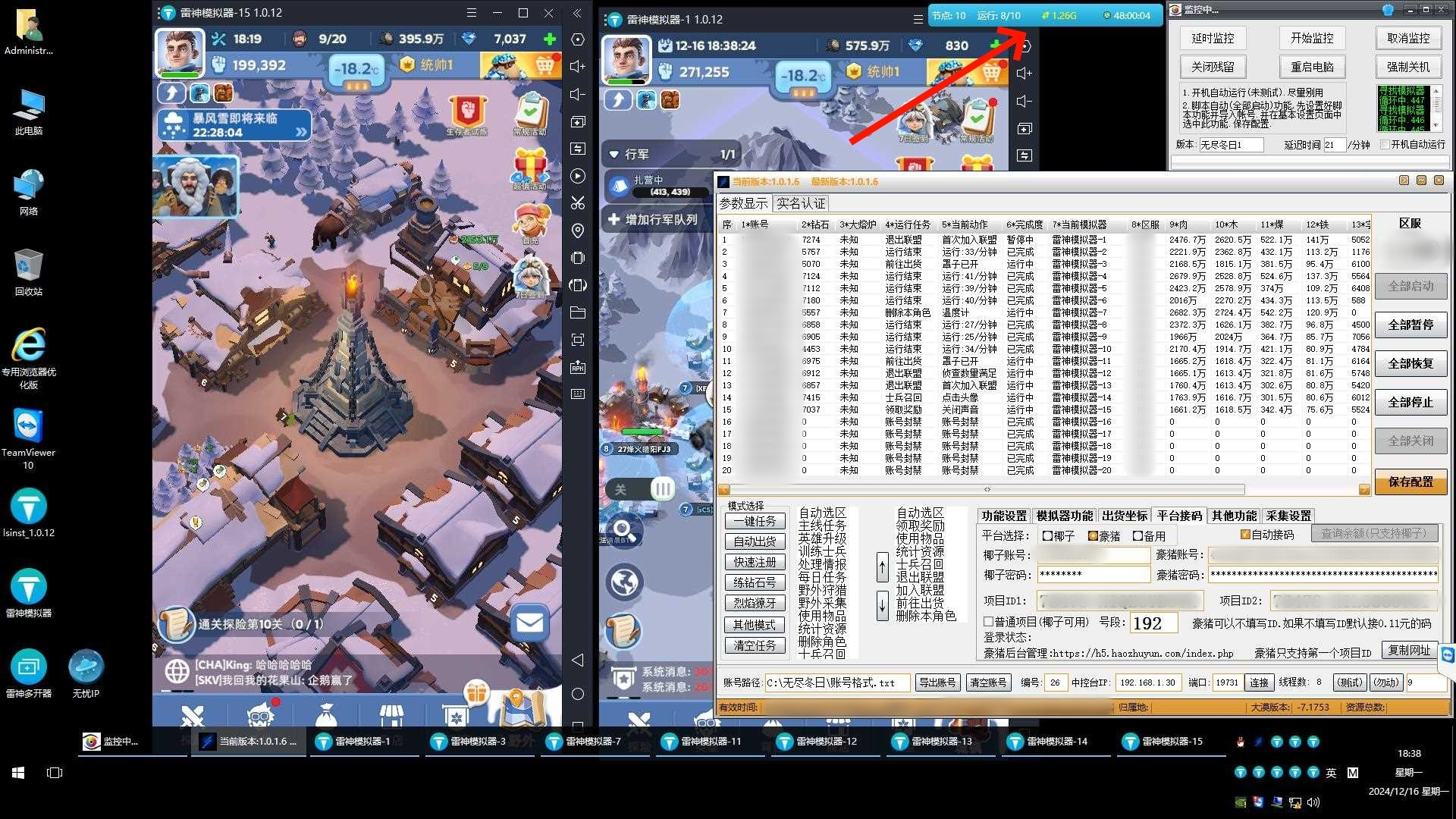
Task: Check the 开机自动运行 option
Action: click(x=1385, y=144)
